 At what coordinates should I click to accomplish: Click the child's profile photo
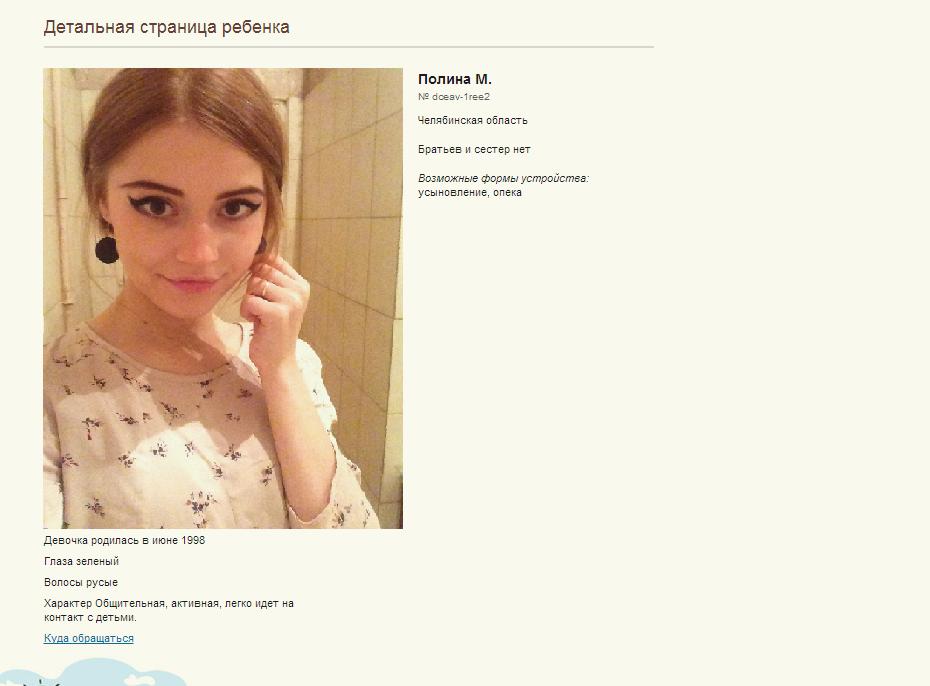[223, 298]
